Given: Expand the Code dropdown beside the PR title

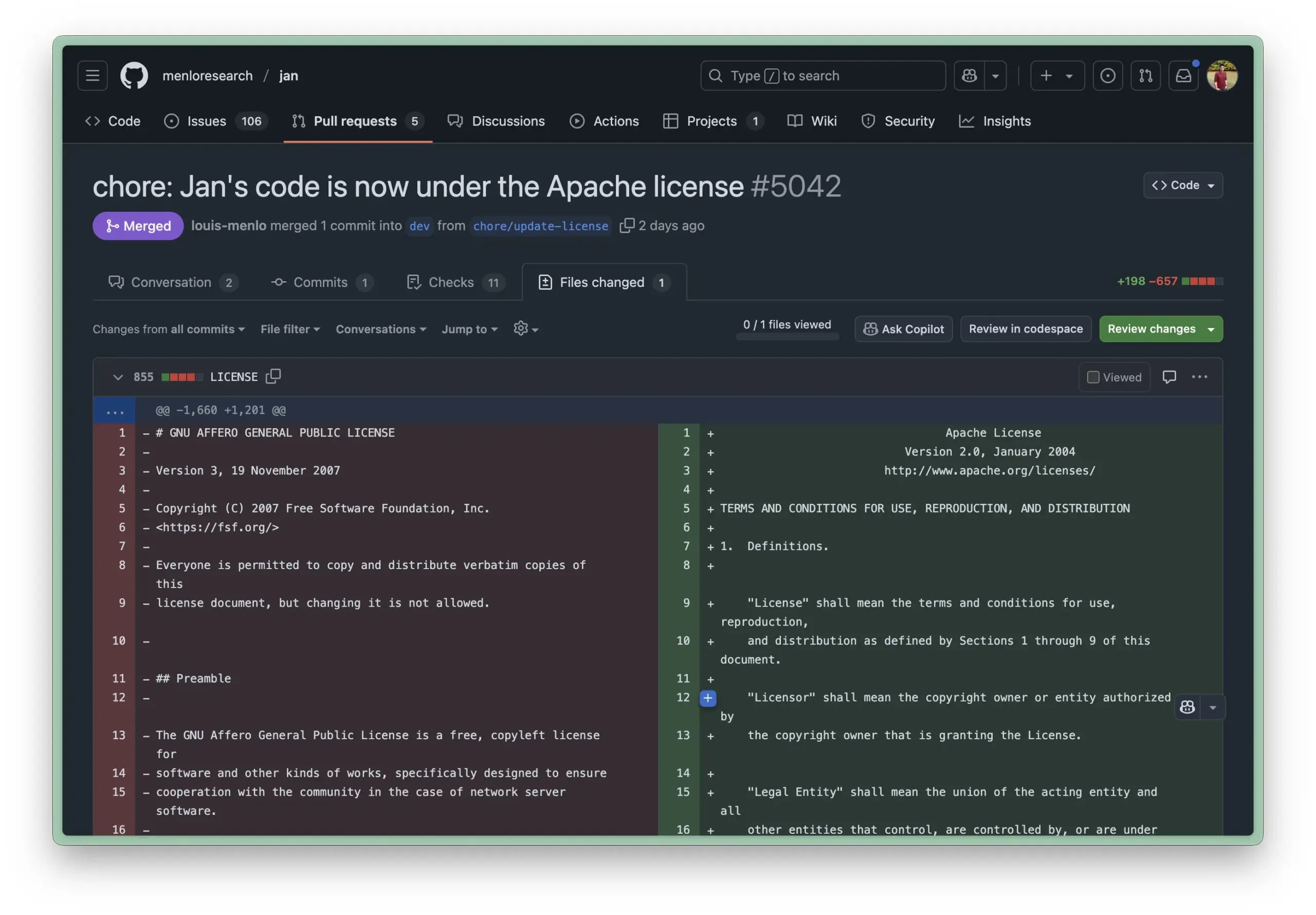Looking at the screenshot, I should [x=1182, y=185].
